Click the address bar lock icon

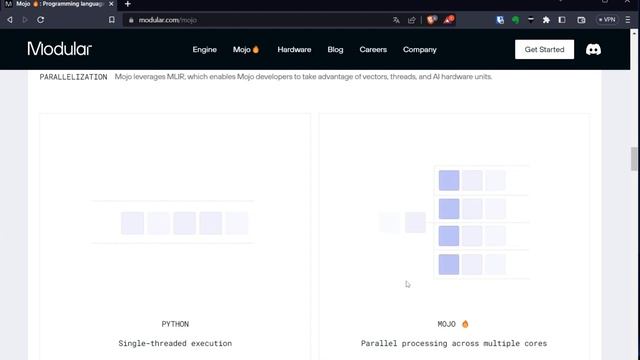(x=131, y=20)
